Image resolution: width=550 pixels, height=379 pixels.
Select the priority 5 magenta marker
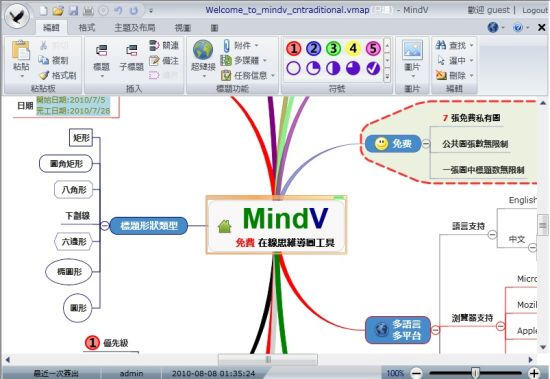pos(373,48)
